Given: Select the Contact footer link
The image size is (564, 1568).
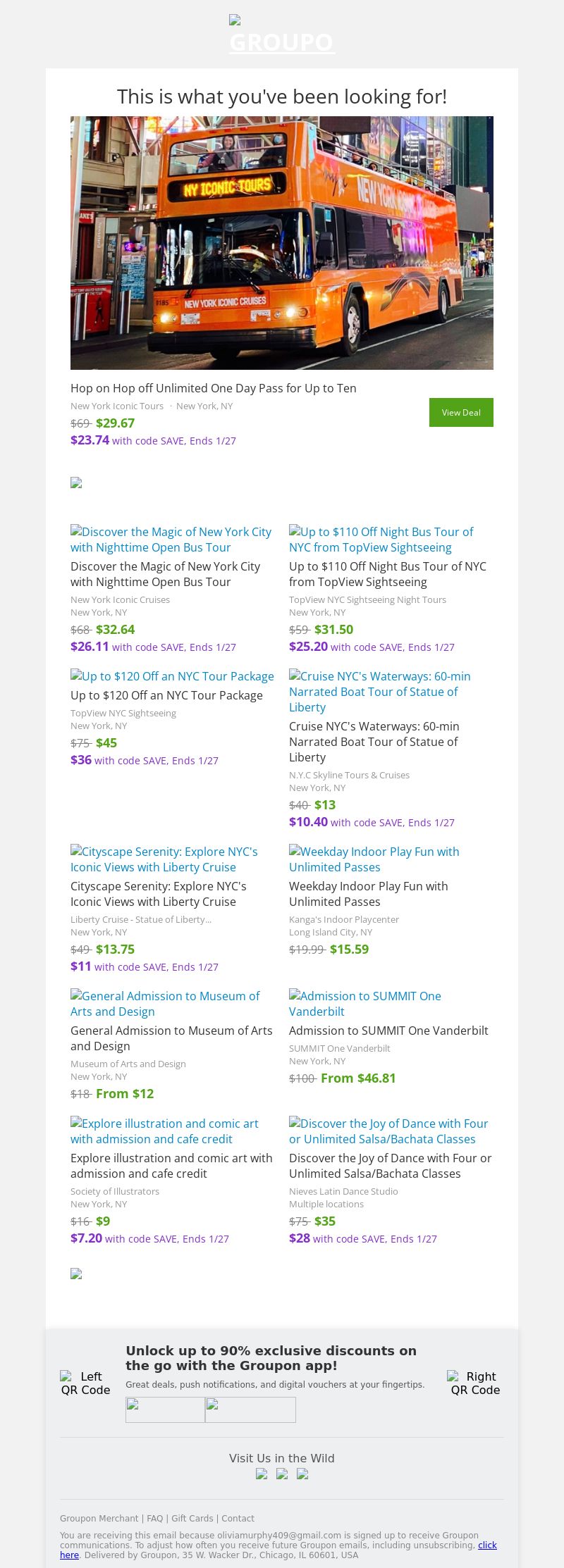Looking at the screenshot, I should click(x=238, y=1519).
